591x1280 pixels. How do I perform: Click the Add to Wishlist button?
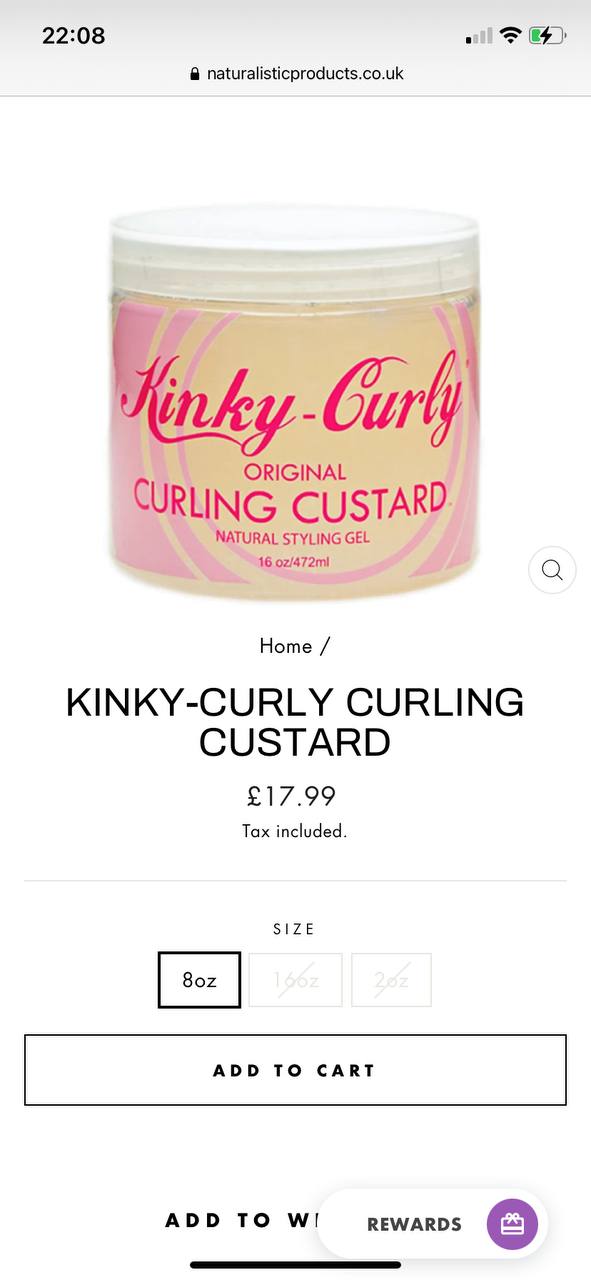point(240,1220)
